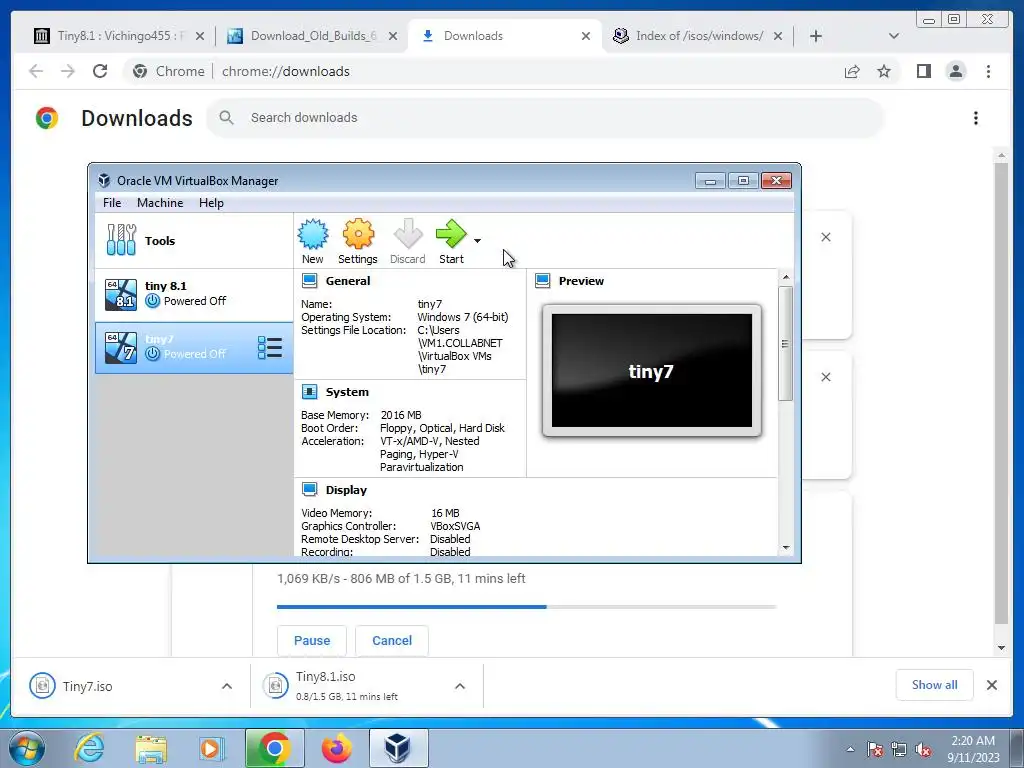Open Windows Explorer from the taskbar
Screen dimensions: 1024x768
click(151, 748)
